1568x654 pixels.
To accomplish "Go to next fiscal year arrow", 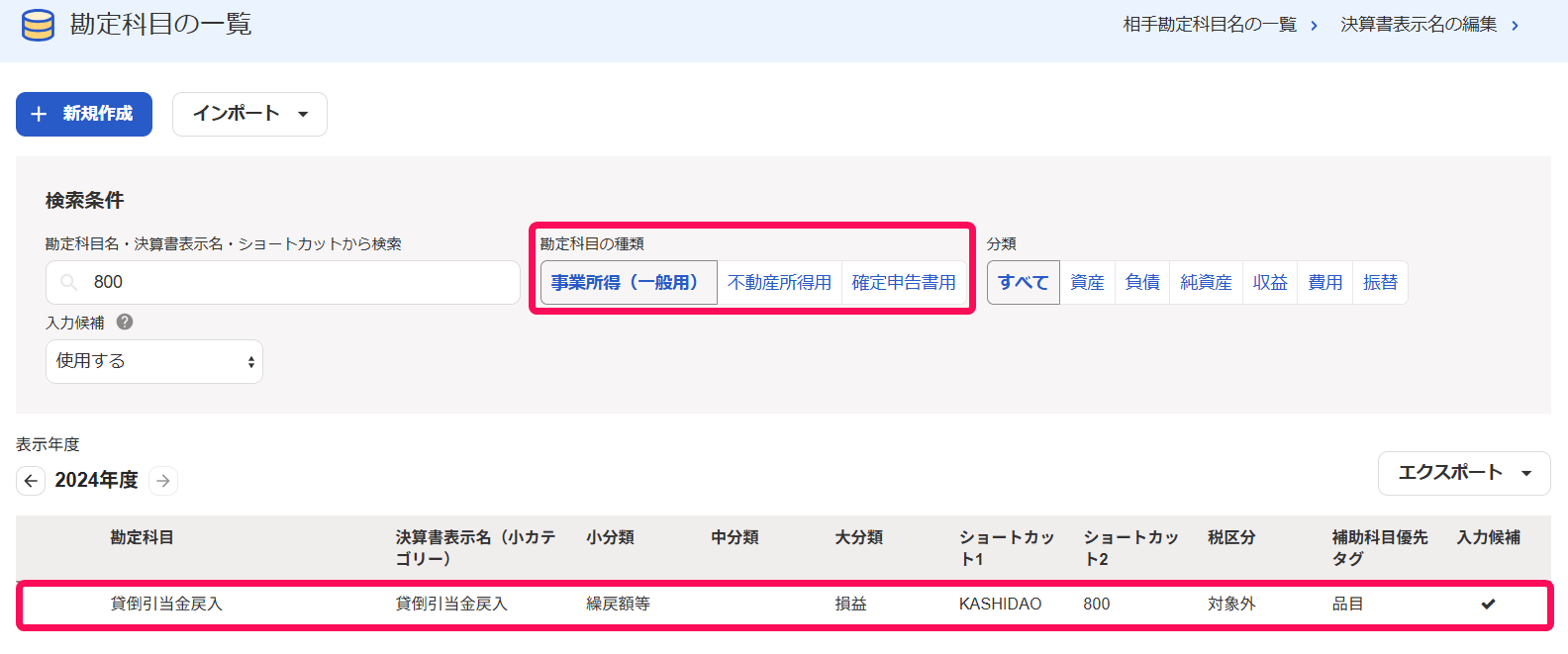I will click(x=163, y=481).
